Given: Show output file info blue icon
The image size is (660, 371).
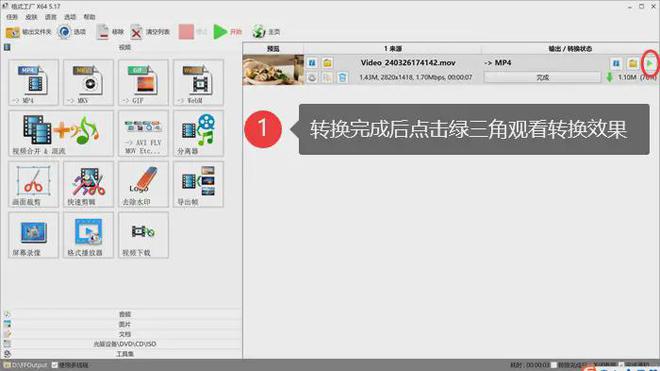Looking at the screenshot, I should click(x=616, y=64).
